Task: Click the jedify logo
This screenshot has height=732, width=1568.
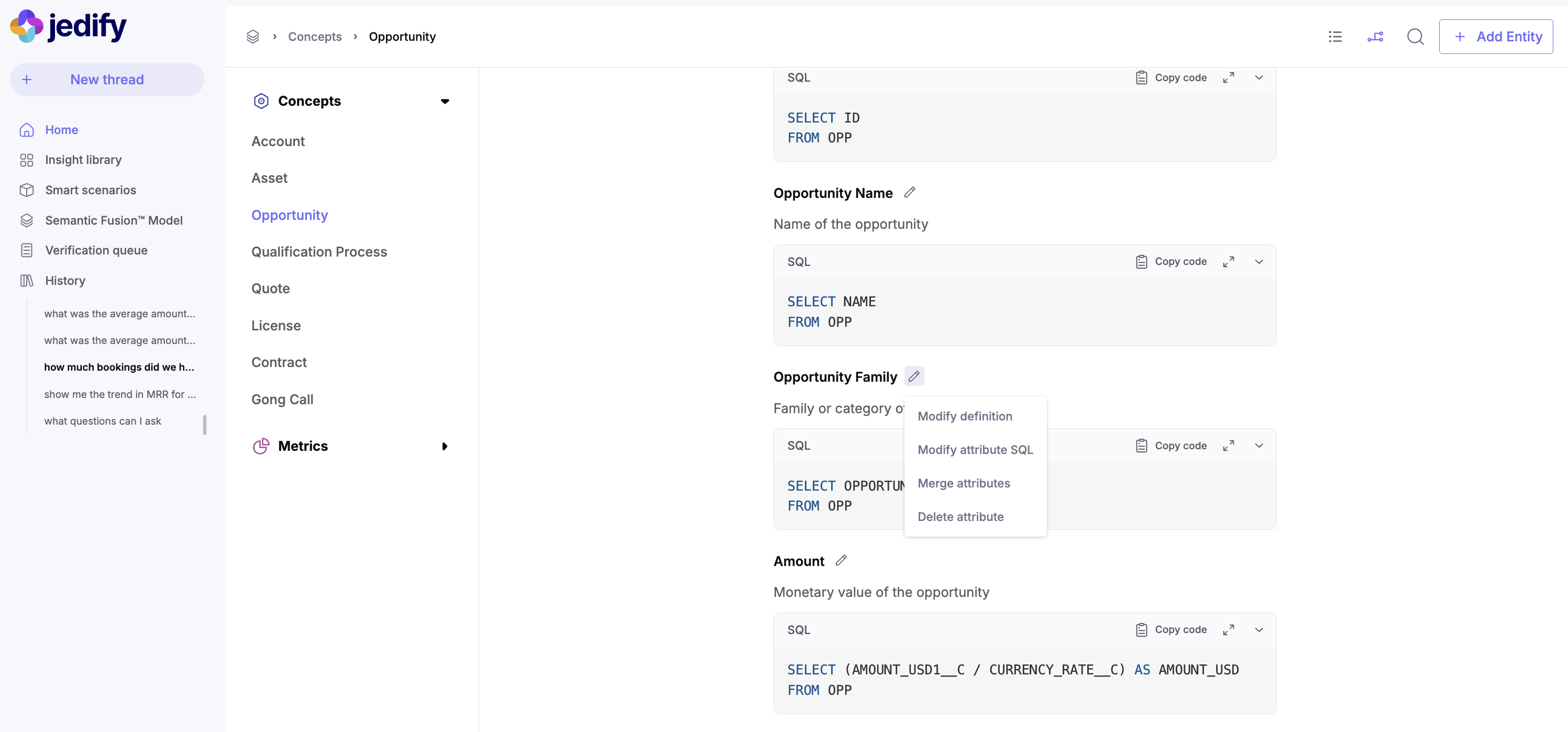Action: click(x=68, y=26)
